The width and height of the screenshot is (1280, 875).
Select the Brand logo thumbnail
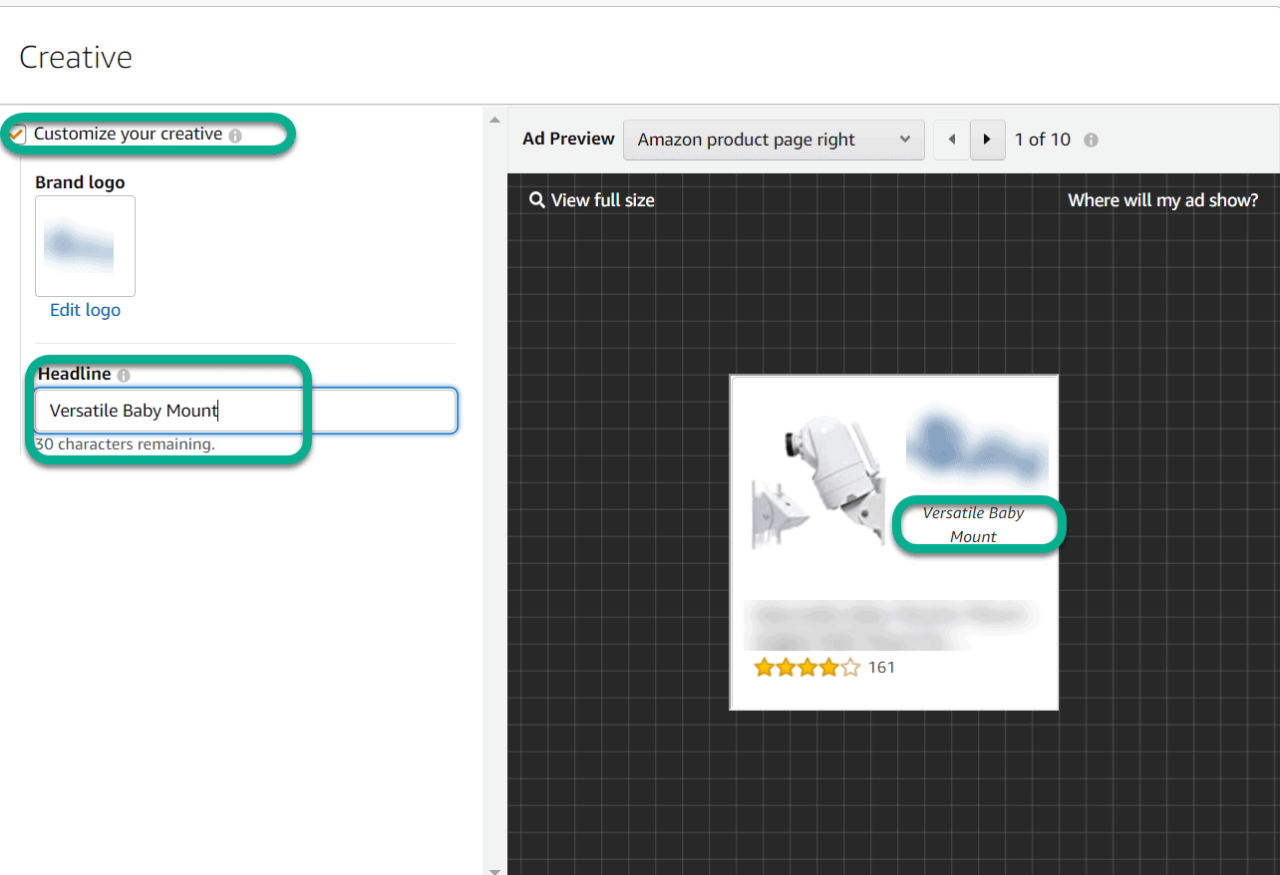point(85,246)
